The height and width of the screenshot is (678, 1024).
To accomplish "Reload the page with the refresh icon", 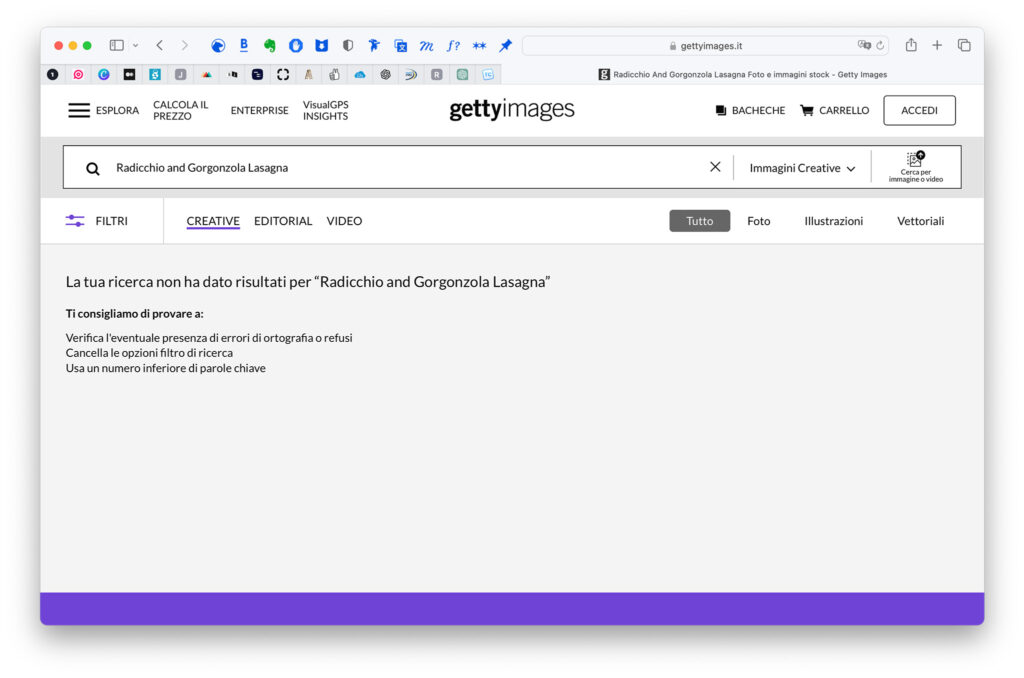I will click(x=880, y=46).
